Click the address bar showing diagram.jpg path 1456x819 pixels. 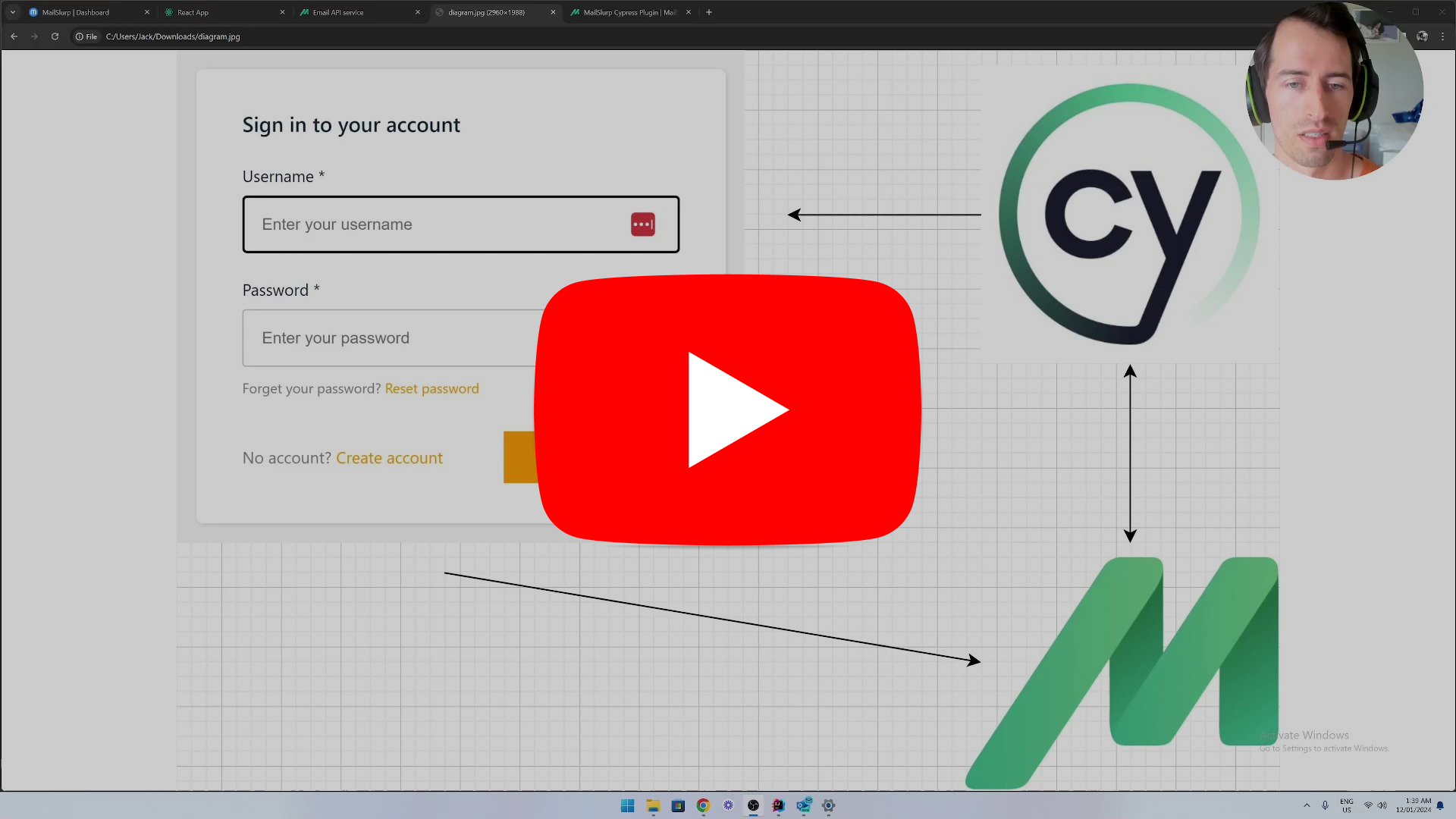pos(173,36)
